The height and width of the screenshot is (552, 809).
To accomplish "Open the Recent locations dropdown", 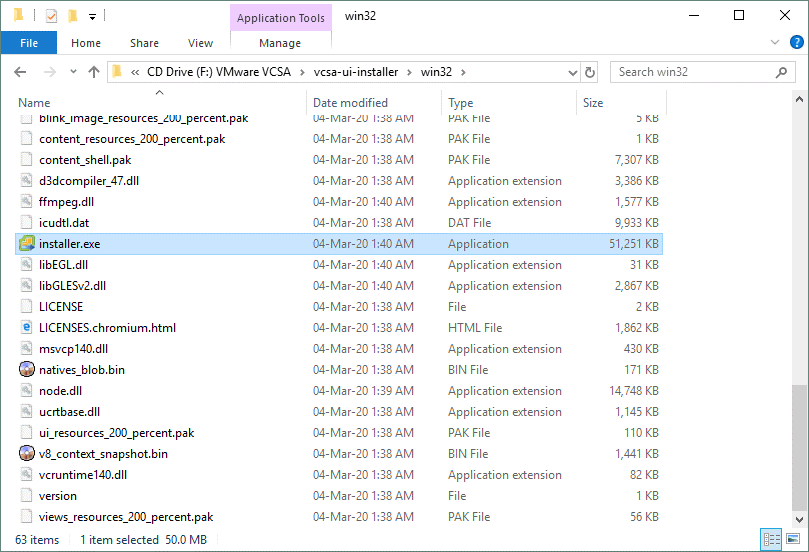I will point(73,72).
